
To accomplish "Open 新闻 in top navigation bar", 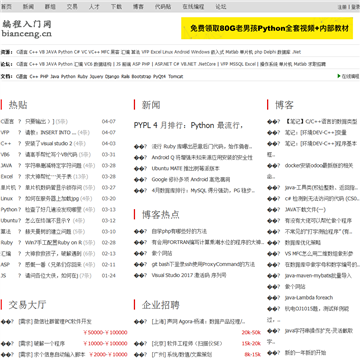I will pos(28,6).
